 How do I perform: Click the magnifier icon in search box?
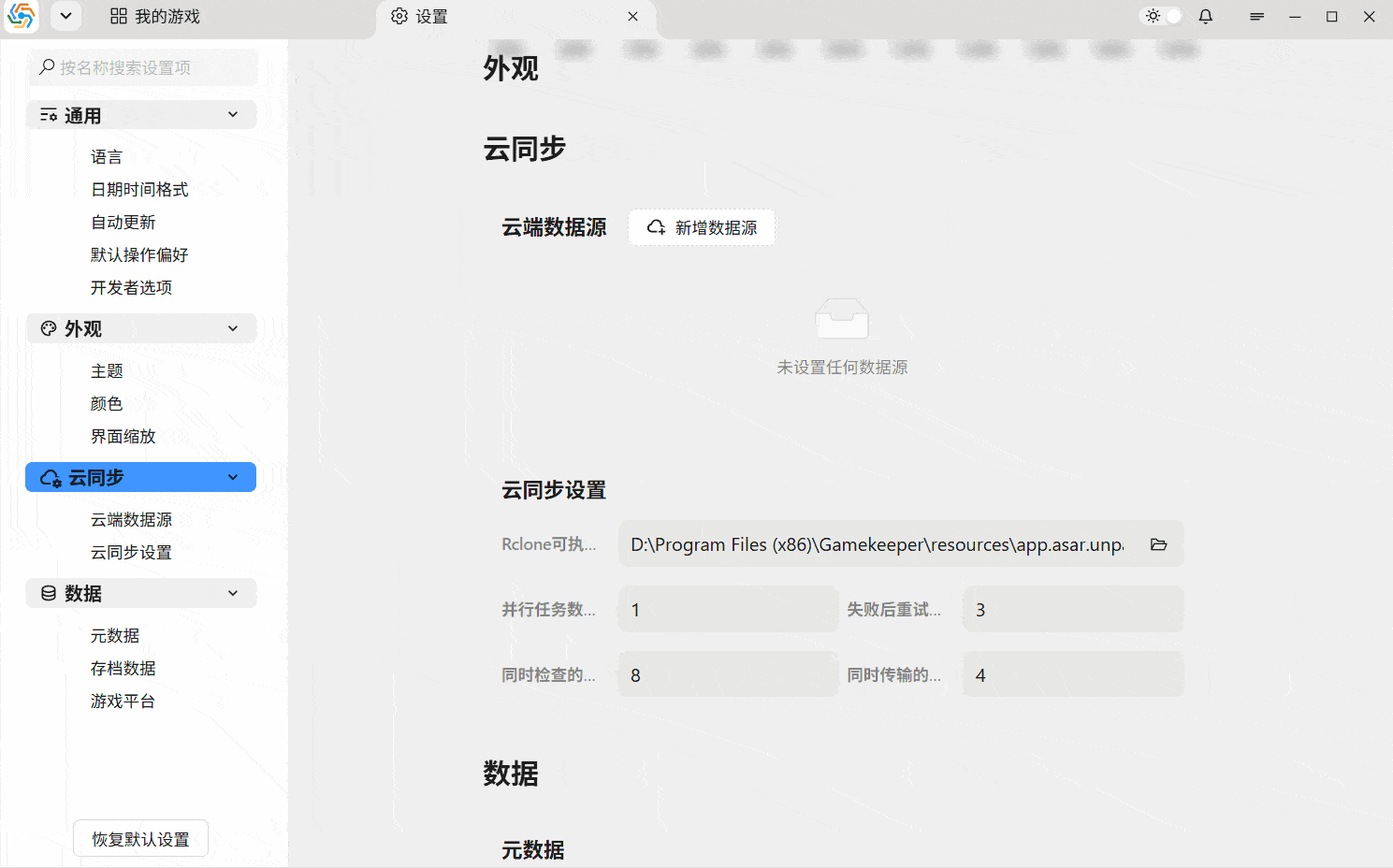pyautogui.click(x=46, y=66)
